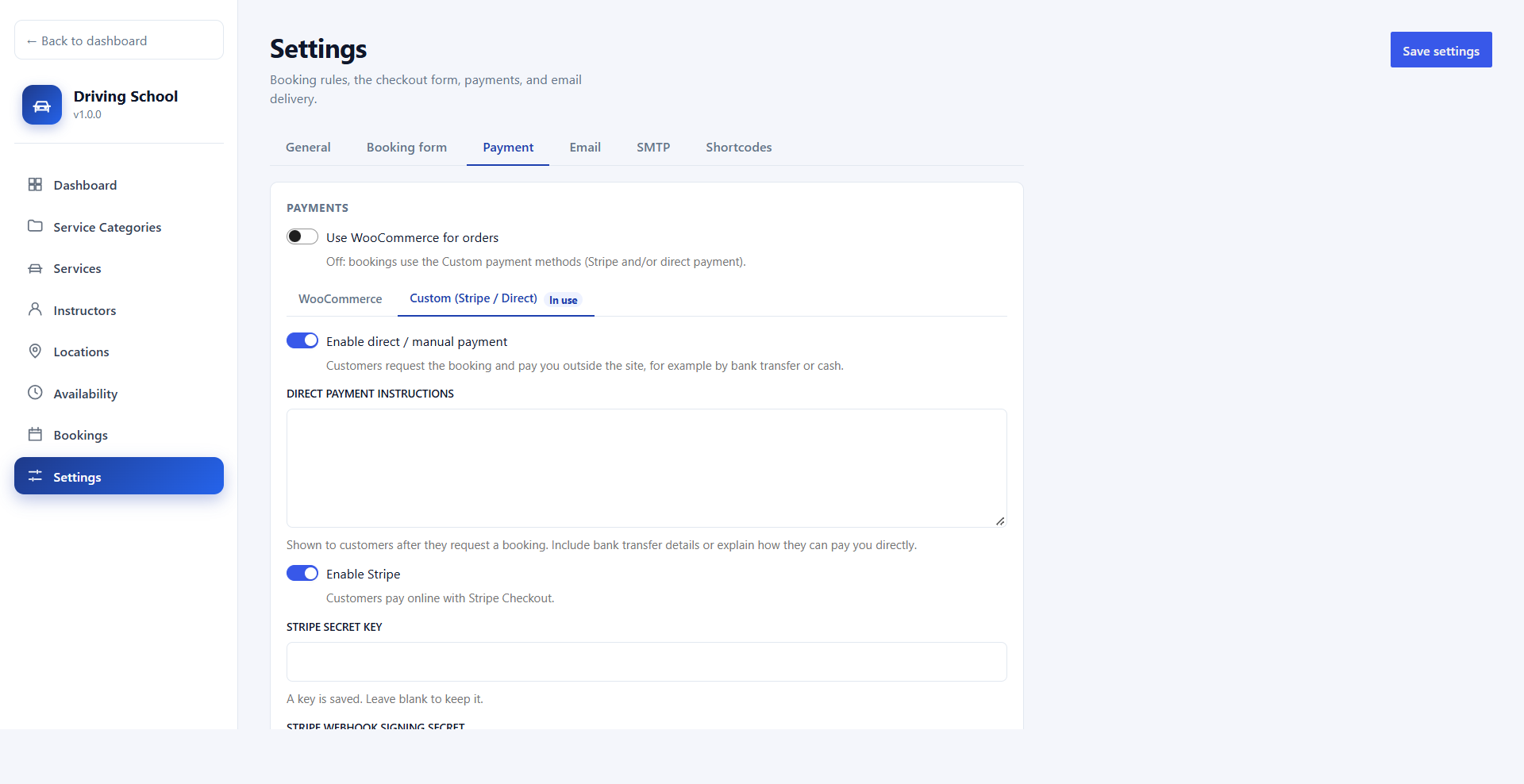Open the Booking form tab
Viewport: 1524px width, 784px height.
point(406,147)
